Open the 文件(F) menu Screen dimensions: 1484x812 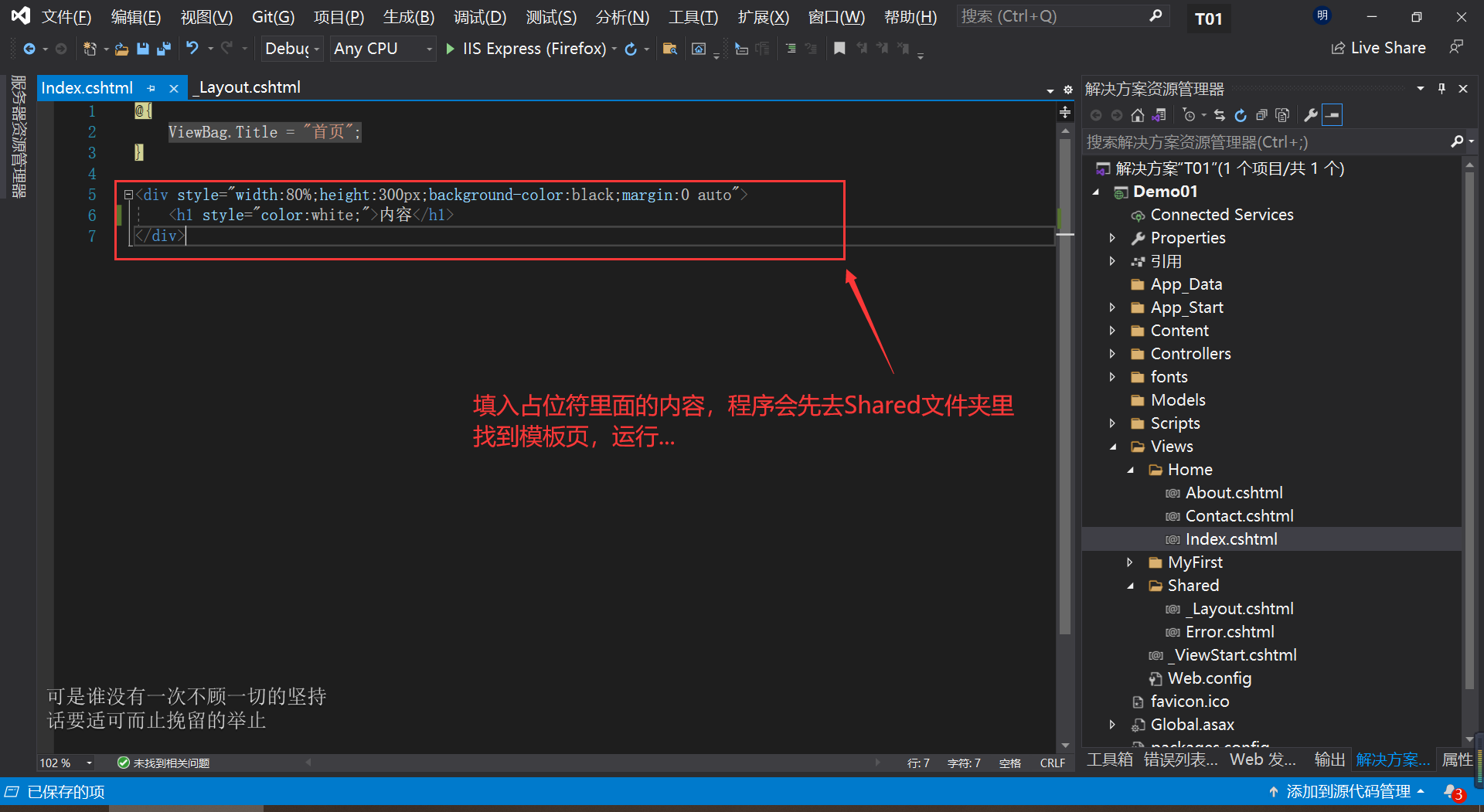coord(66,17)
